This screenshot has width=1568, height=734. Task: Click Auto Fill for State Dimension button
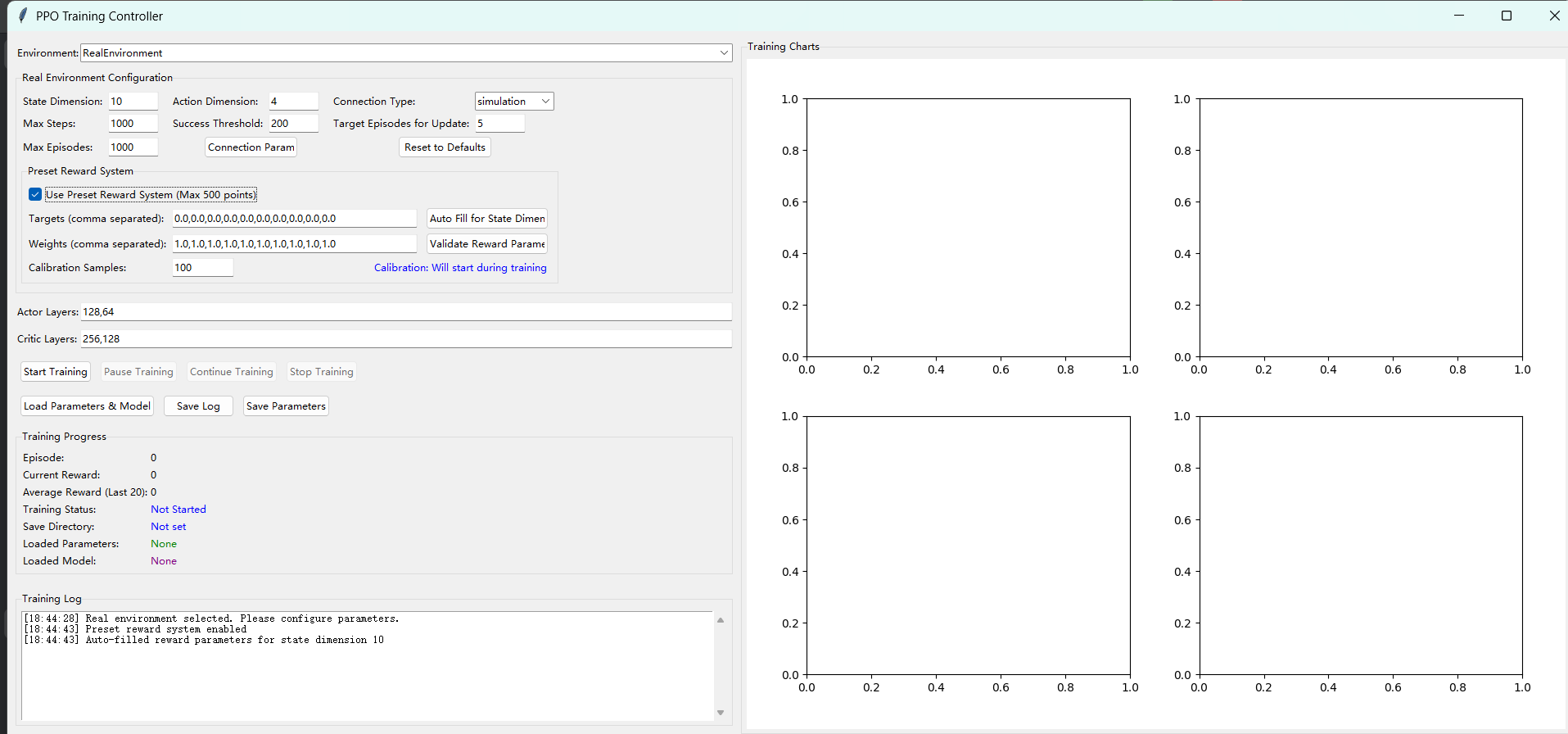click(x=487, y=219)
